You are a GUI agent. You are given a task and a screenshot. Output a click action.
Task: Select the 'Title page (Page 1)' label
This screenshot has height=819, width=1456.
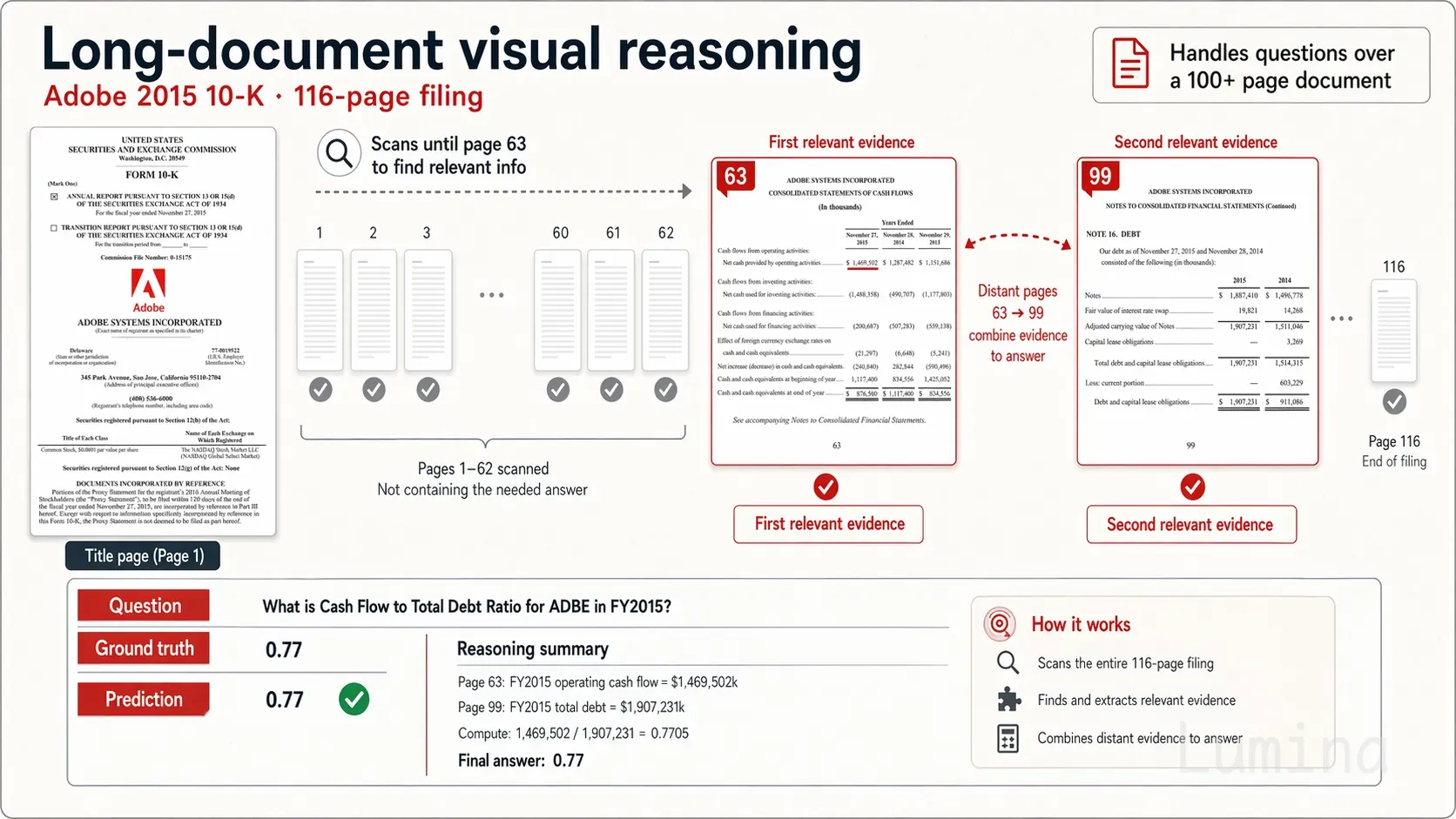point(143,556)
